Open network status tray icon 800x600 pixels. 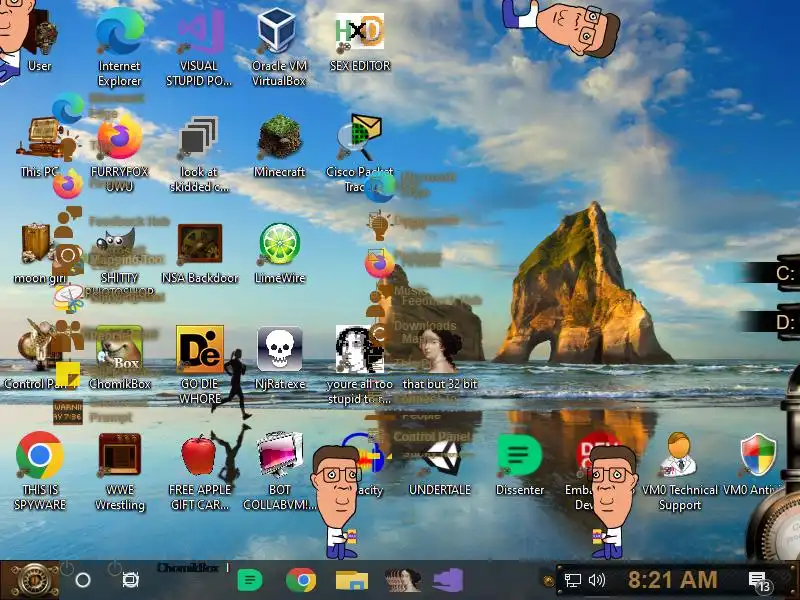(572, 580)
